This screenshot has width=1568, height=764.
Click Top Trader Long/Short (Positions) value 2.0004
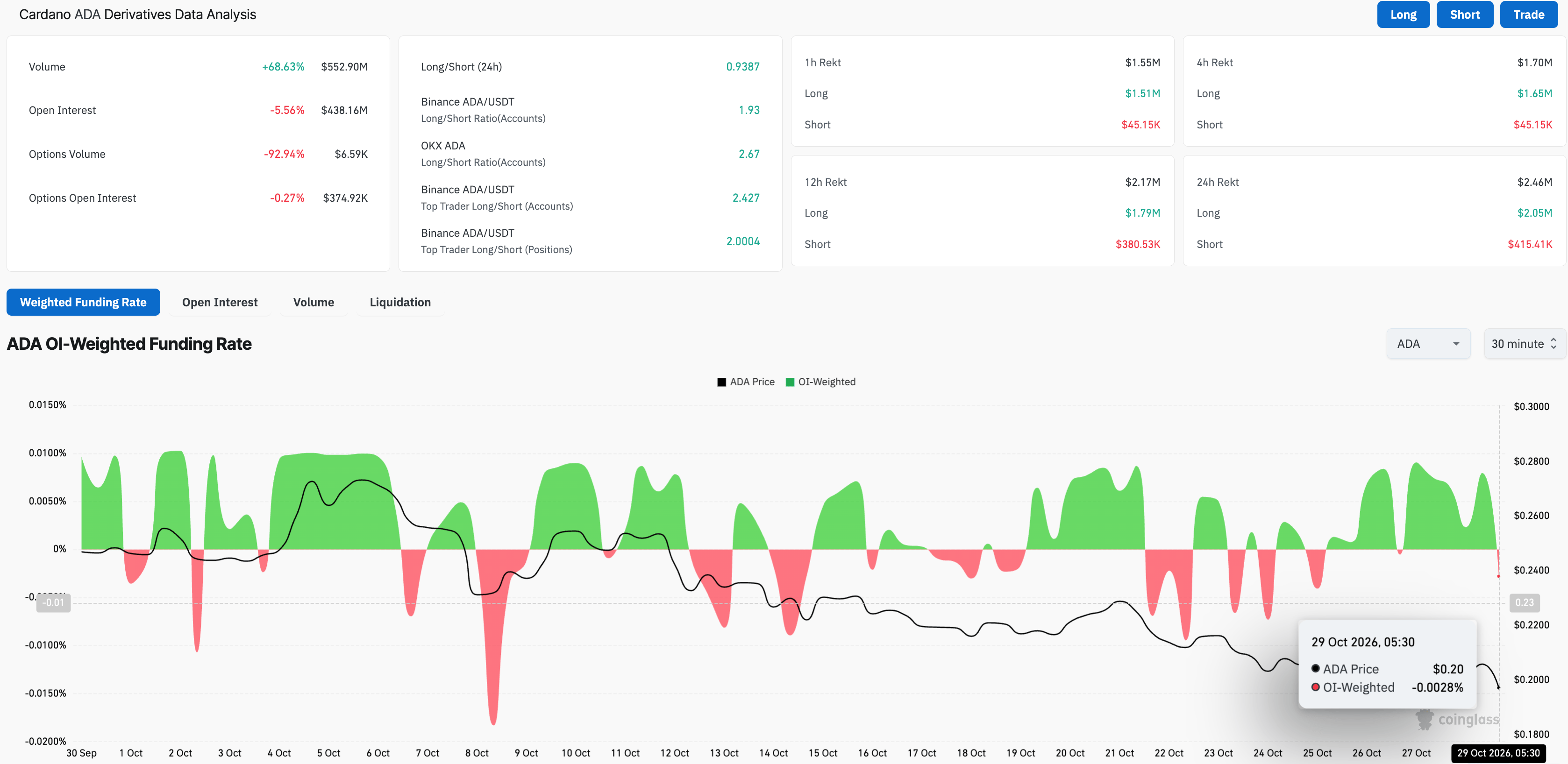pos(742,241)
